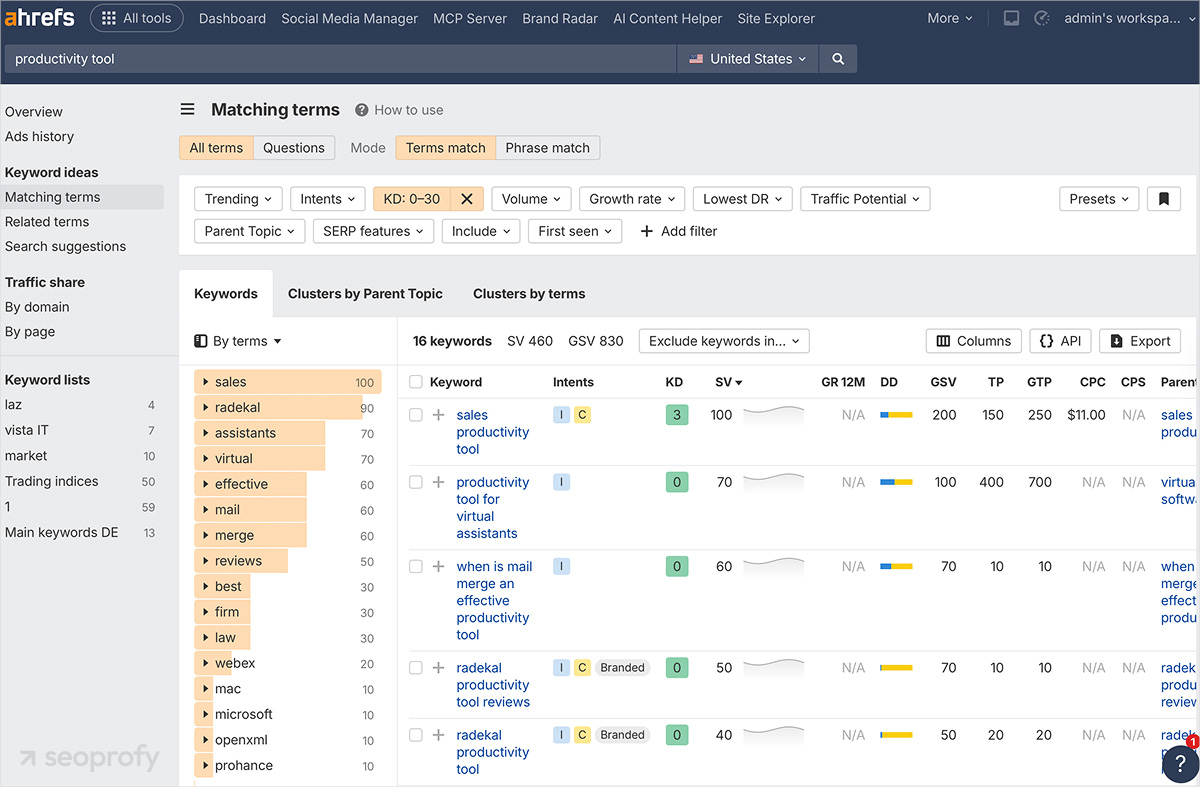Tick the radekal productivity tool reviews checkbox

[416, 667]
